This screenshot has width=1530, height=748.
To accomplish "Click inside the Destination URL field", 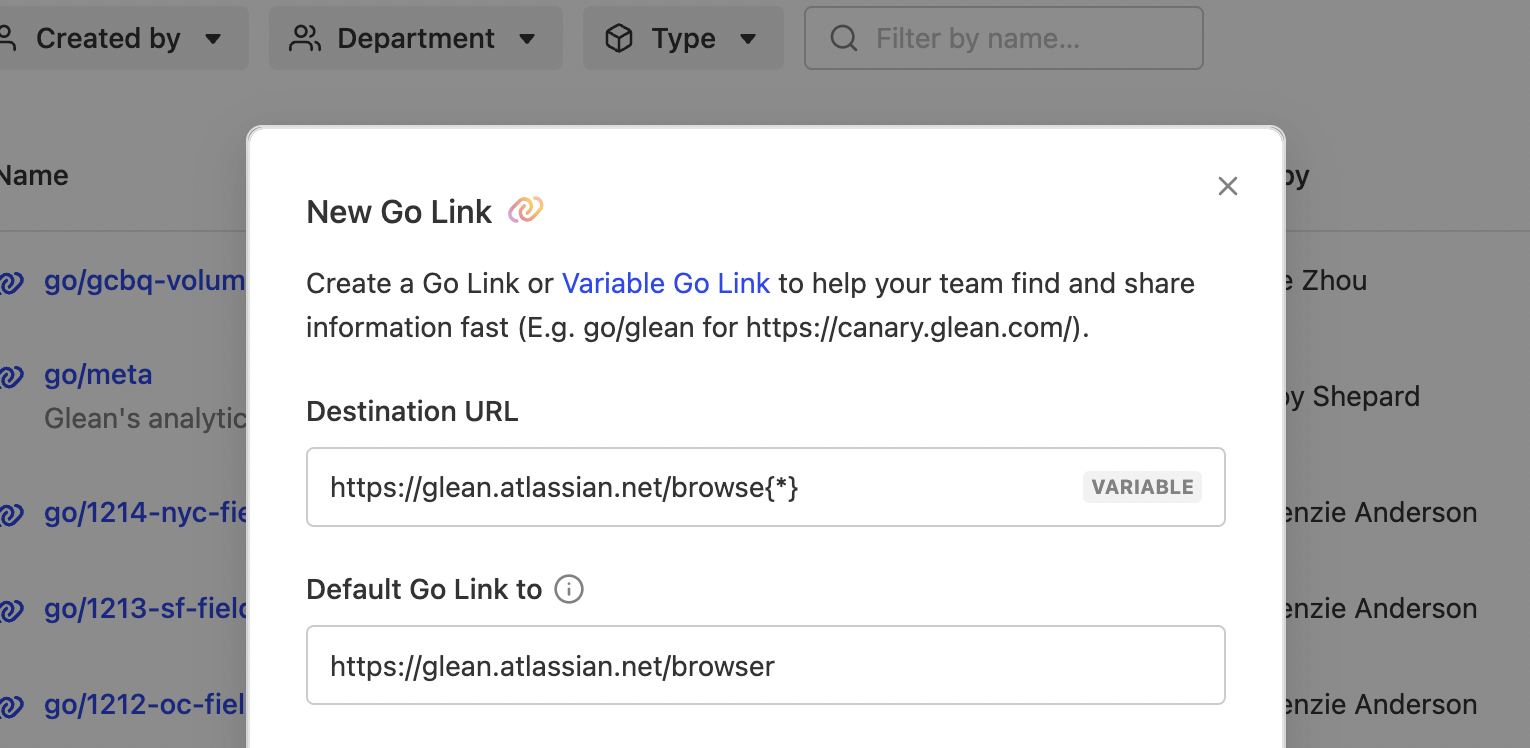I will [700, 487].
